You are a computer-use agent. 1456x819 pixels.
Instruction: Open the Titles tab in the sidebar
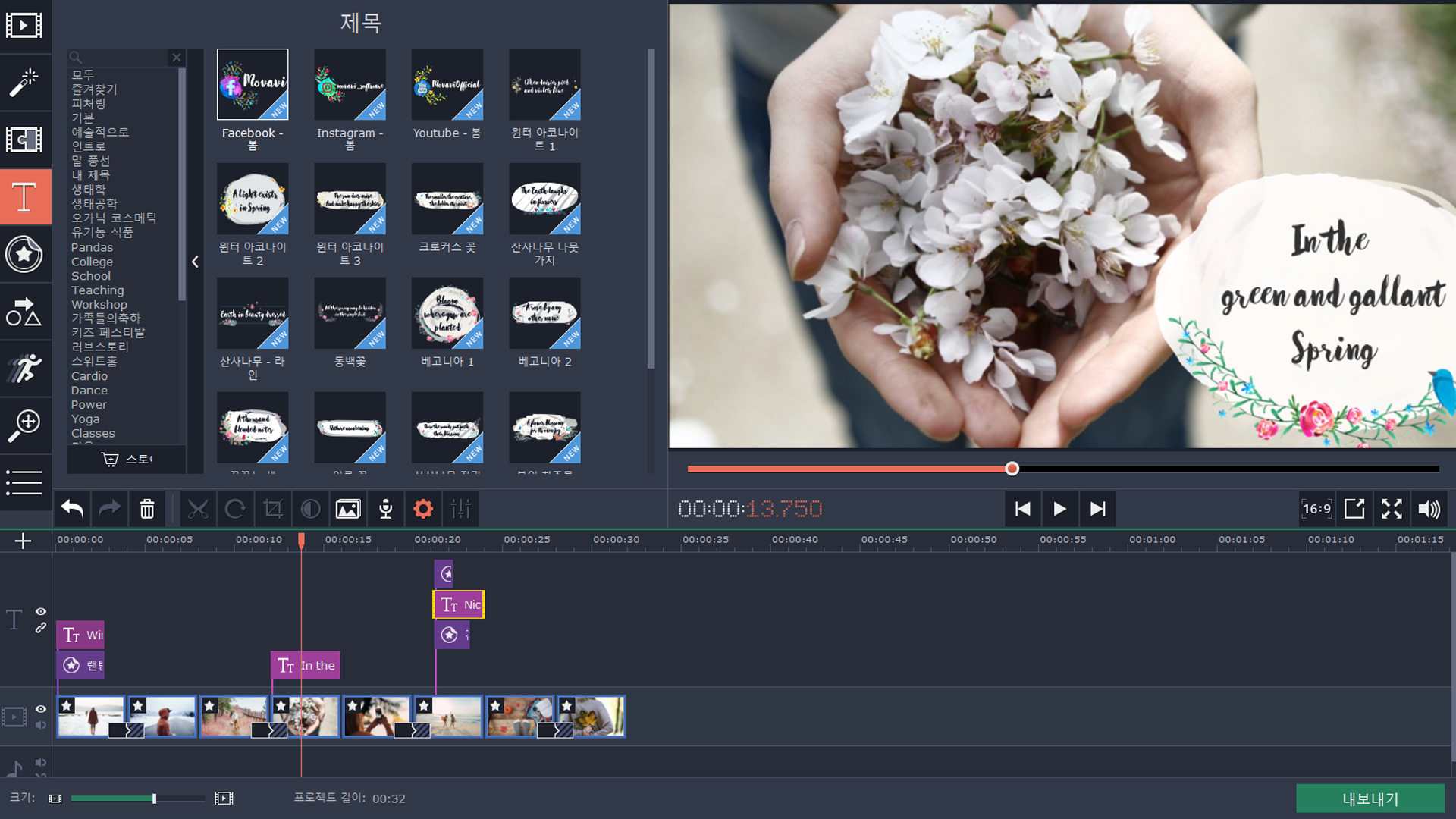coord(24,197)
